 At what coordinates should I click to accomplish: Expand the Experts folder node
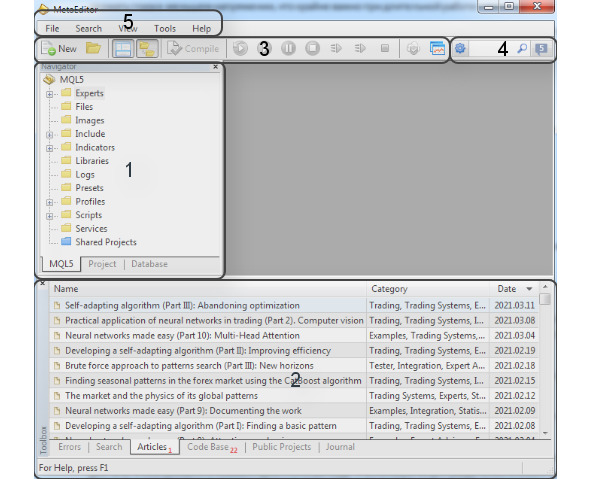(x=49, y=94)
